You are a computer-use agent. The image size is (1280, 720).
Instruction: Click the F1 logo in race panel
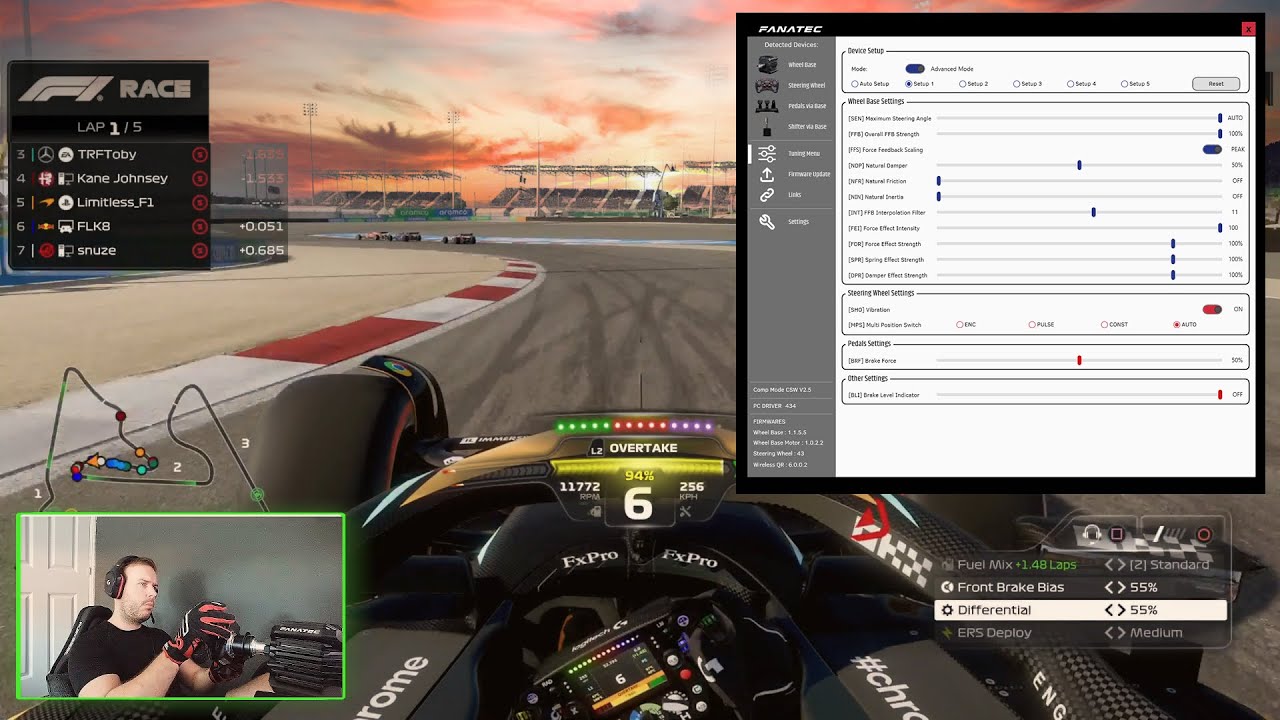pyautogui.click(x=66, y=89)
